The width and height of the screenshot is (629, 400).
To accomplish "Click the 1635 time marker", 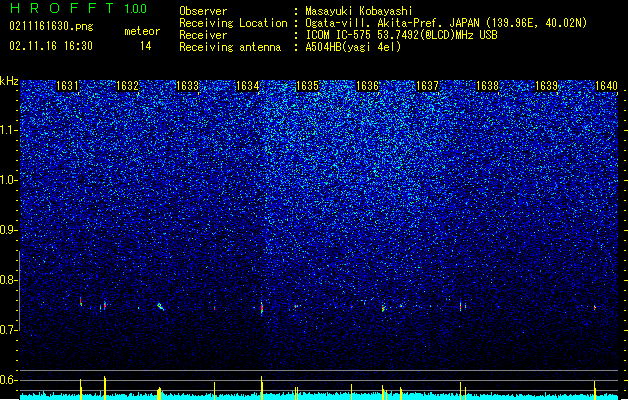I will tap(307, 86).
